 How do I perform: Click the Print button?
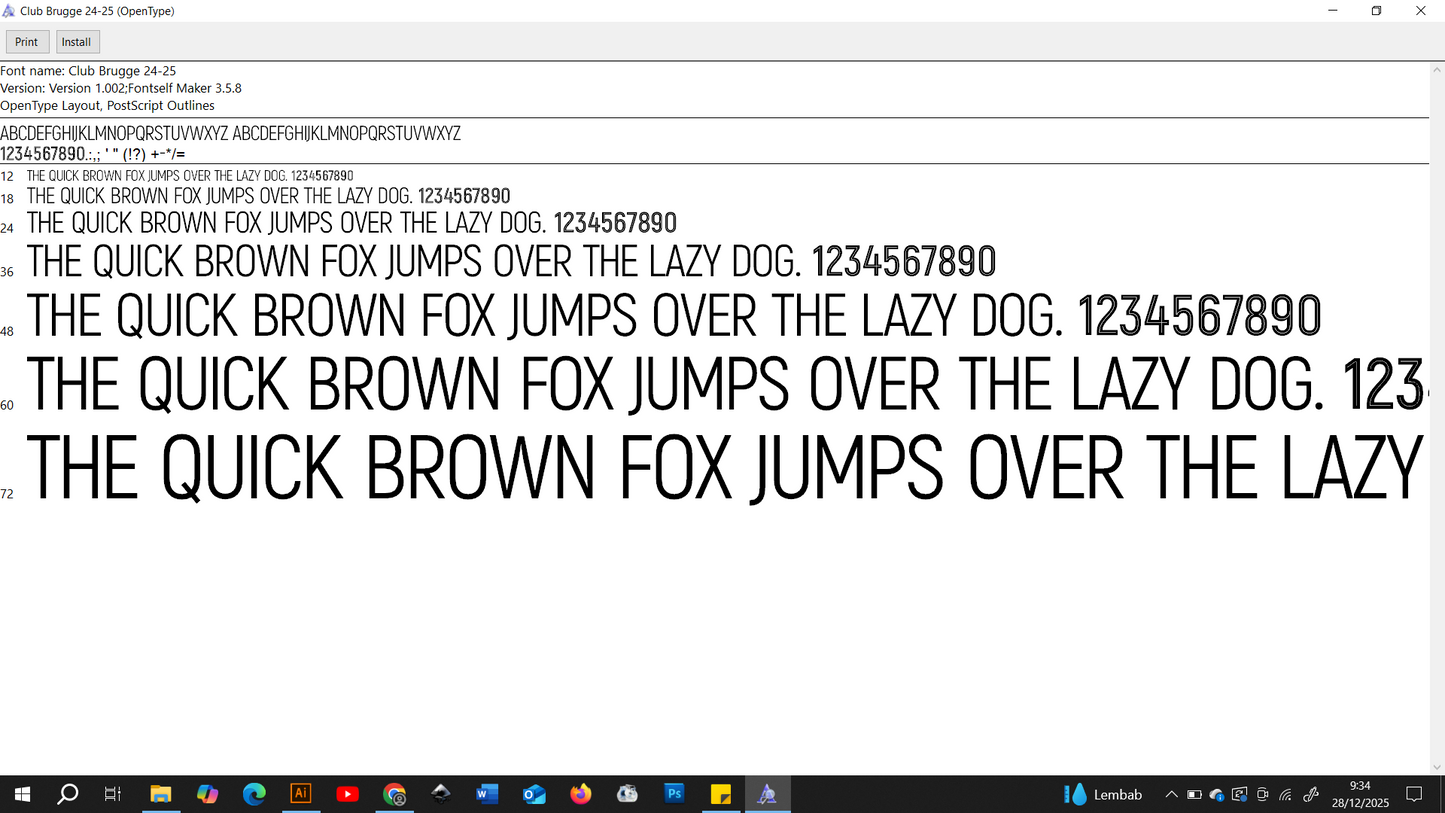point(27,42)
